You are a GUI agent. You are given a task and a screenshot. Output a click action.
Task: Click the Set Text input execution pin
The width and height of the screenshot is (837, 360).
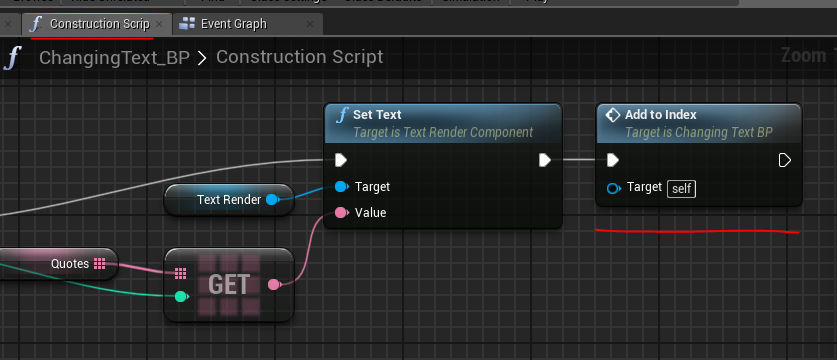click(341, 160)
